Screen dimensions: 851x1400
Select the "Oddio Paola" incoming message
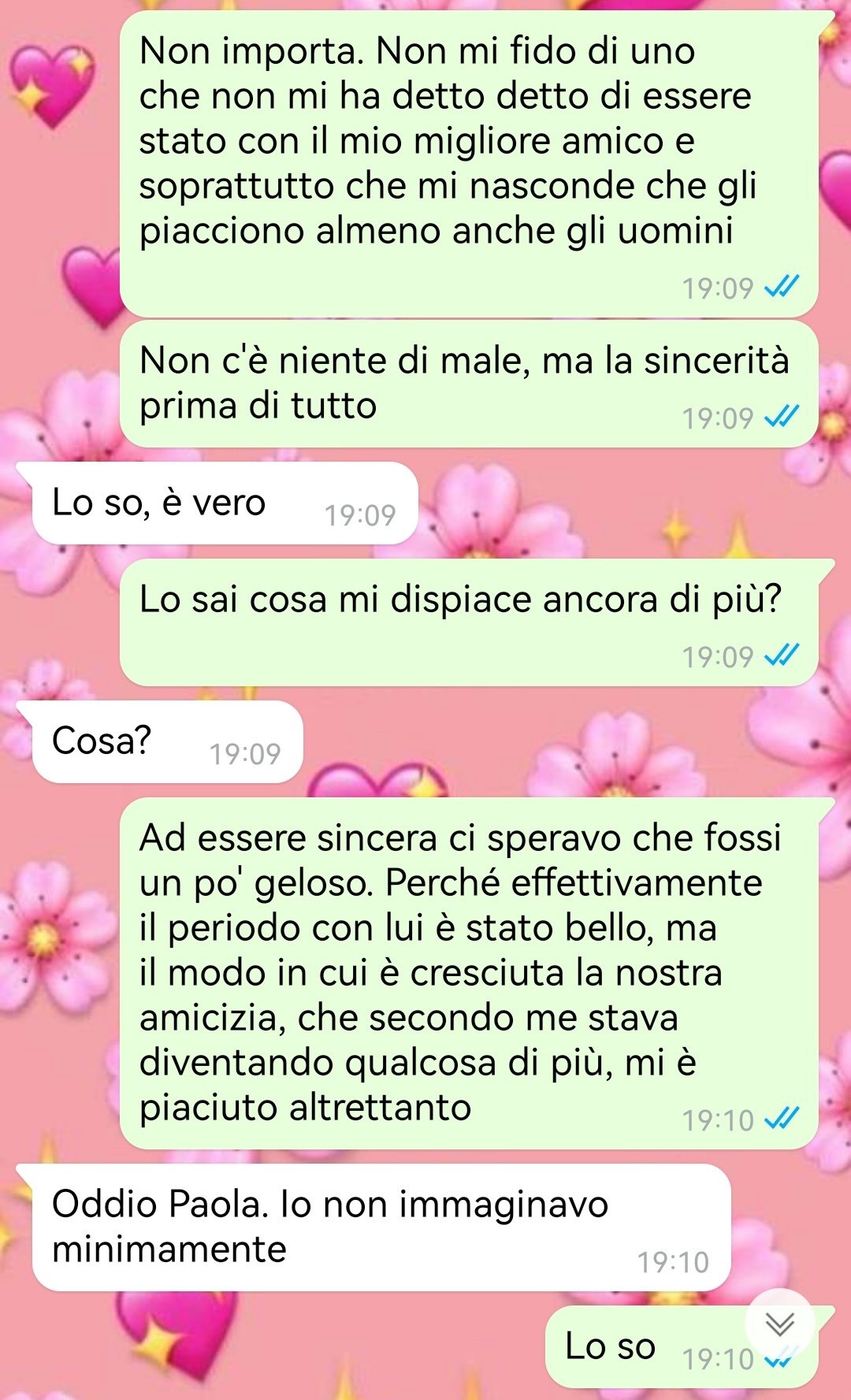click(381, 1227)
